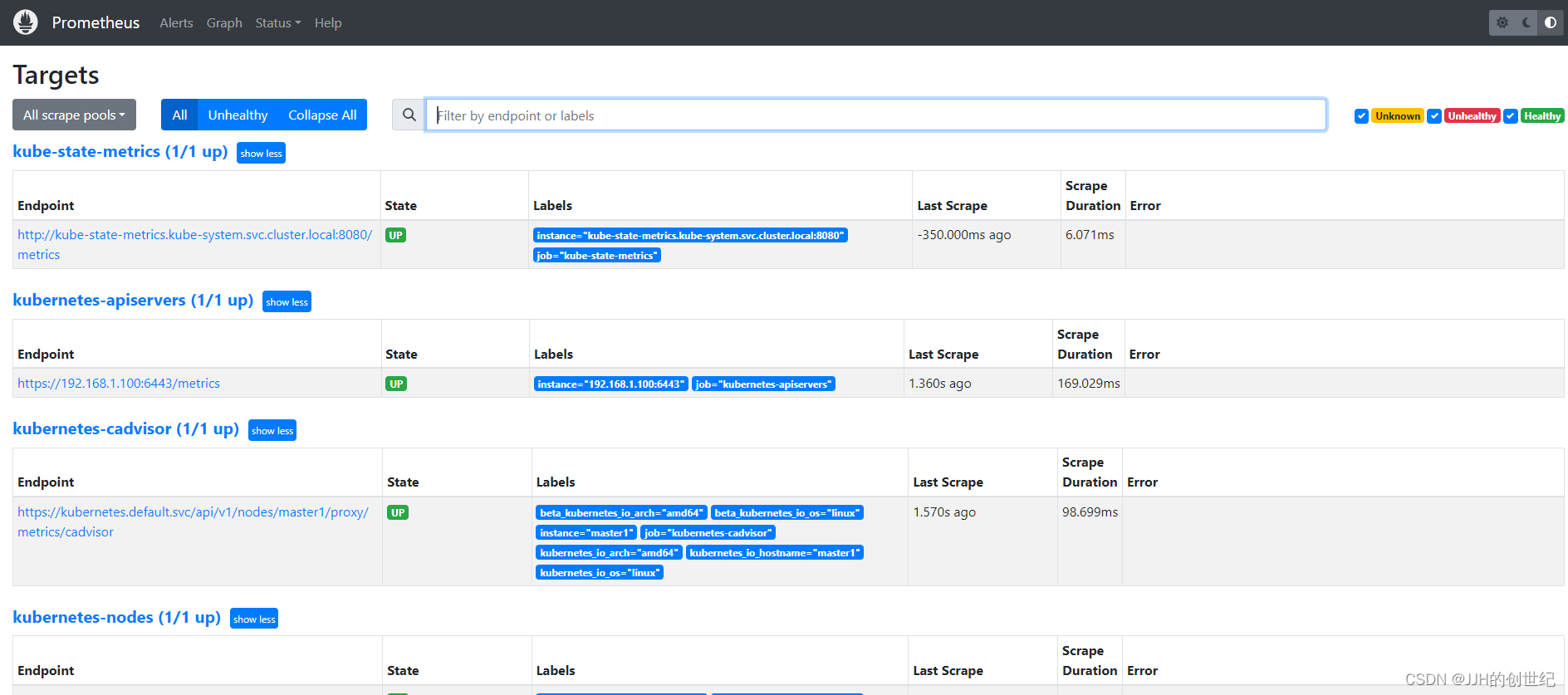Click the Unhealthy red badge
Image resolution: width=1568 pixels, height=695 pixels.
(1472, 116)
